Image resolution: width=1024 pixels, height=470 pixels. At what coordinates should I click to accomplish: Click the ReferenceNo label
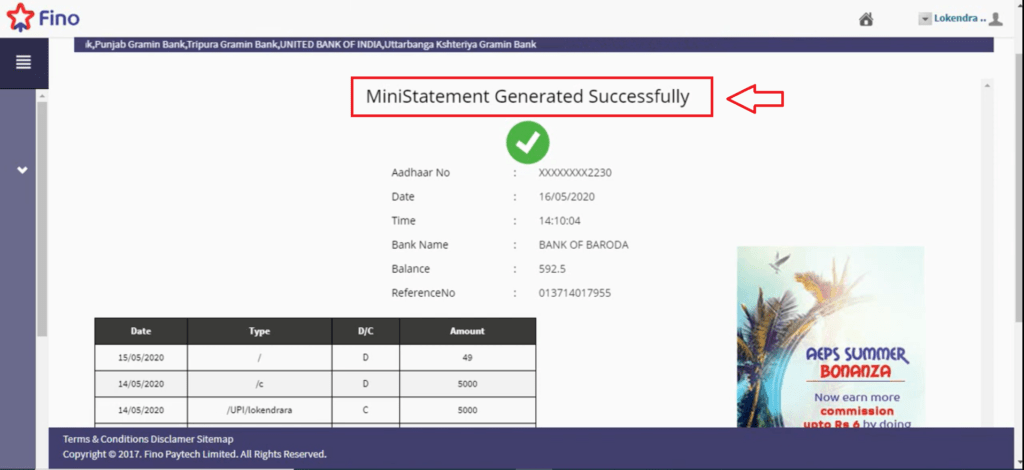[423, 293]
